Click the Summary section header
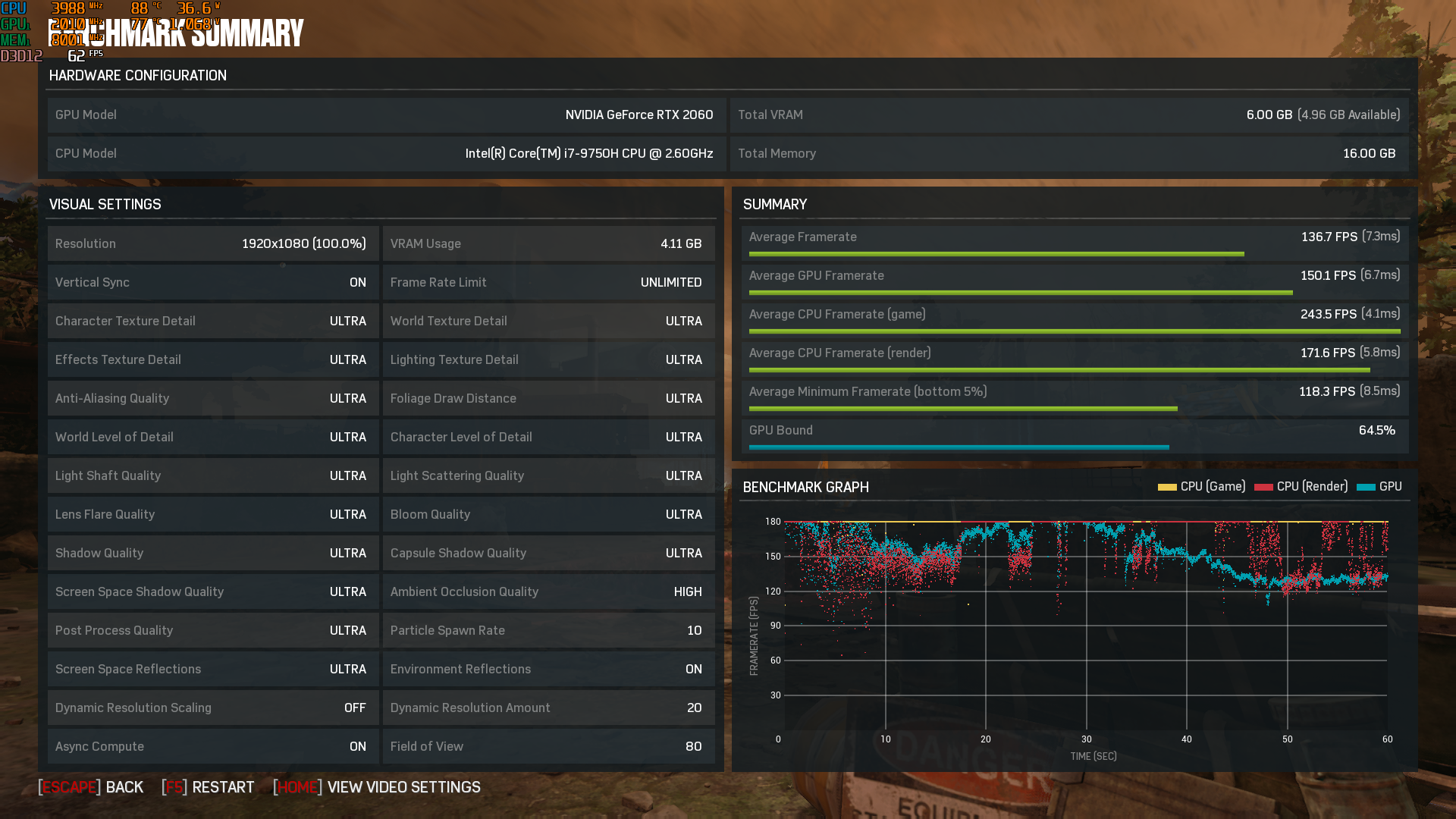 [775, 204]
